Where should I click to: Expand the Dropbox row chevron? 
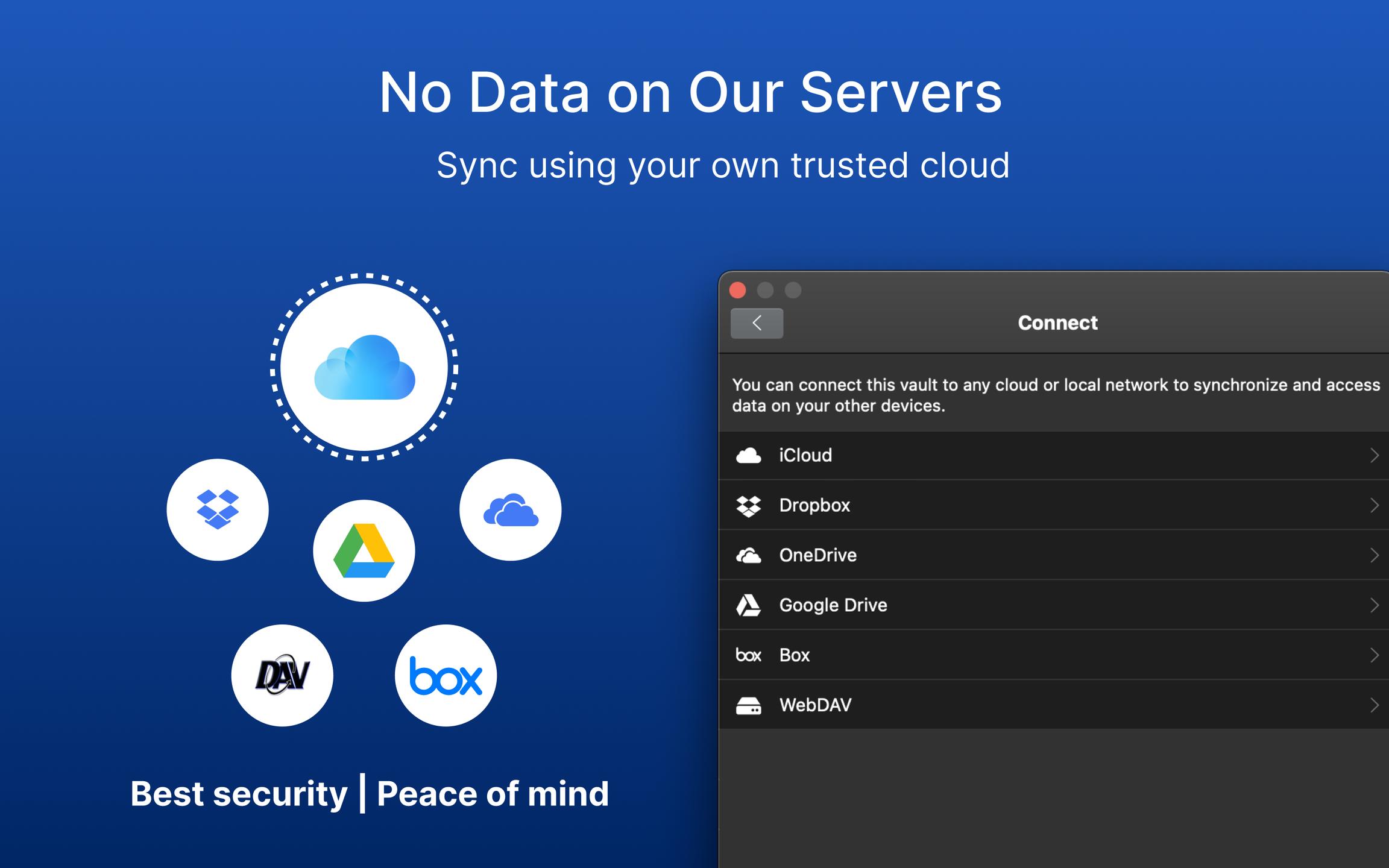[x=1374, y=506]
